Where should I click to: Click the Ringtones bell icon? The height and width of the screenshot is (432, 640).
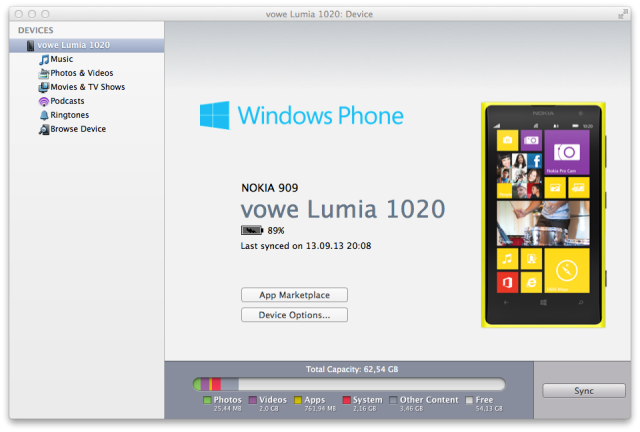(x=43, y=115)
